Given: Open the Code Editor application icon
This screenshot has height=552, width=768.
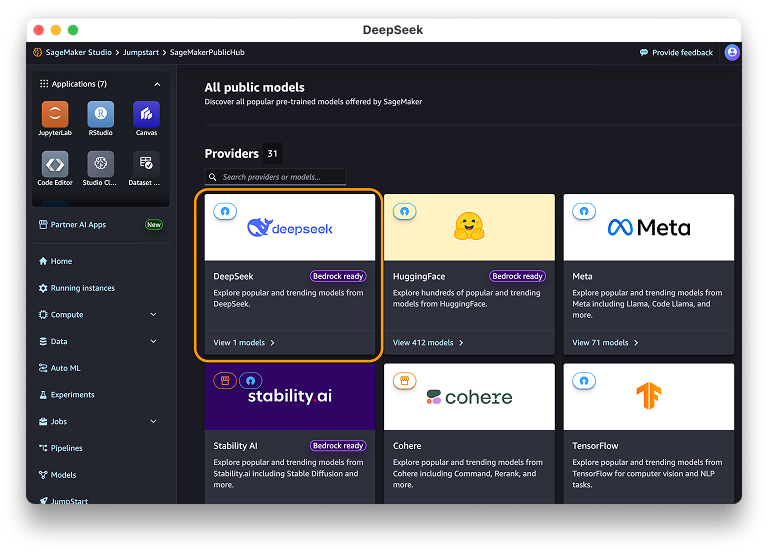Looking at the screenshot, I should (x=55, y=164).
